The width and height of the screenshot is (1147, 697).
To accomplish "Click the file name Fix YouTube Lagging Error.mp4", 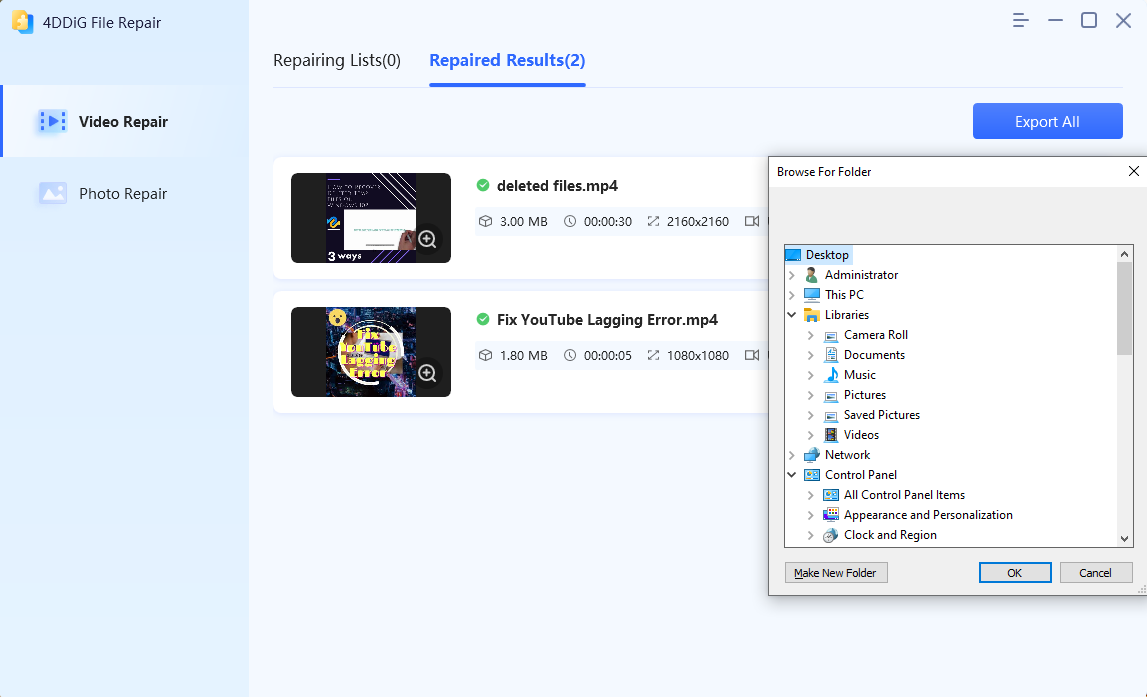I will coord(607,320).
